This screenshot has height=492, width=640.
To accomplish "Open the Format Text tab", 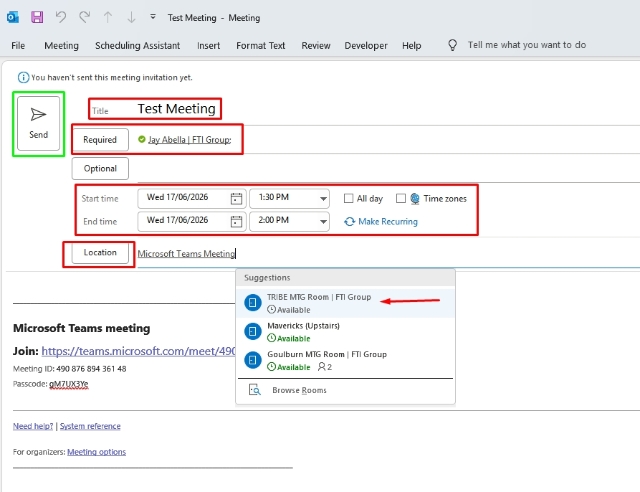I will tap(260, 45).
